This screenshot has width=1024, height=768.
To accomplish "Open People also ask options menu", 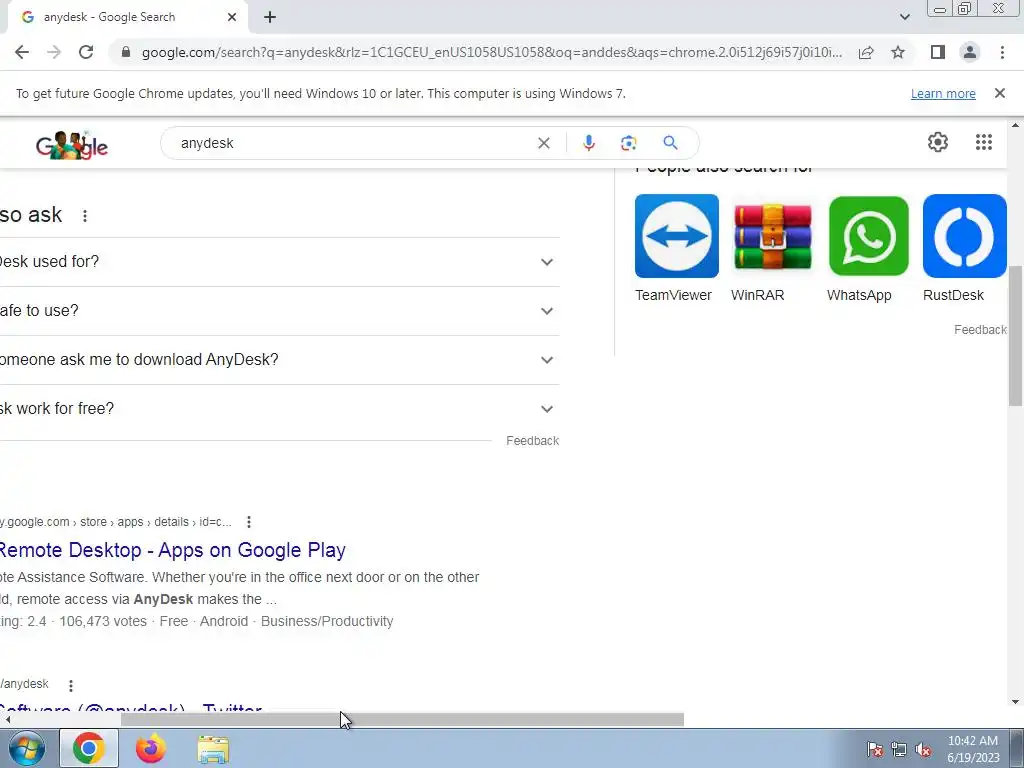I will pos(85,216).
